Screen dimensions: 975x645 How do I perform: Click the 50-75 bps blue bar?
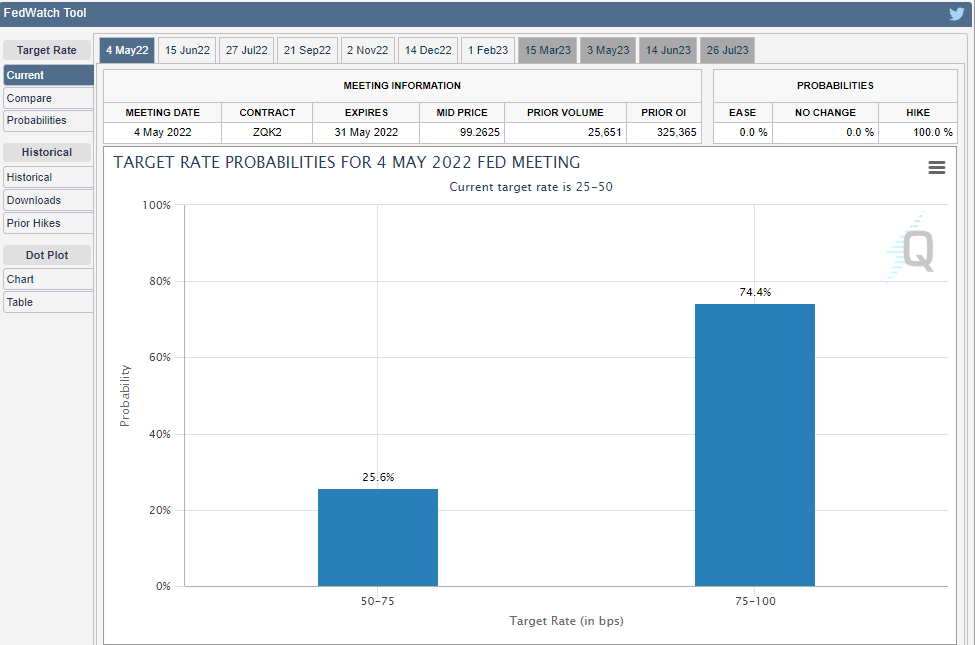377,537
